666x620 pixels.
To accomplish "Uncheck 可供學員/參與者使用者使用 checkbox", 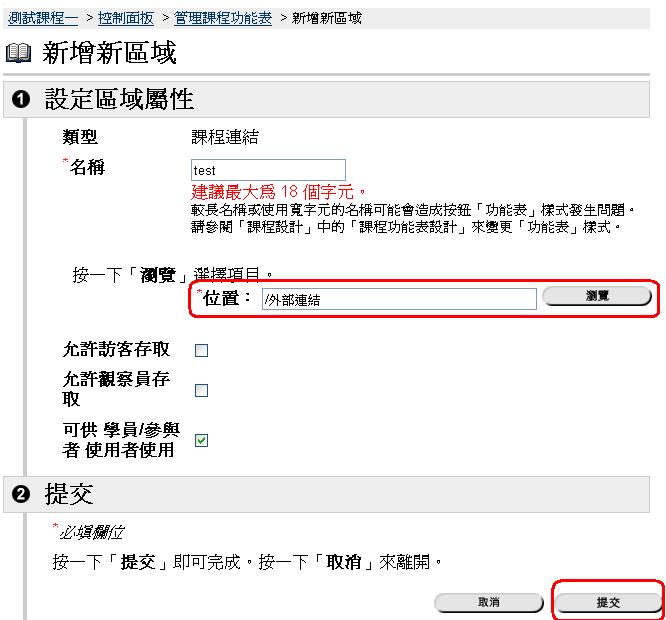I will [x=201, y=440].
